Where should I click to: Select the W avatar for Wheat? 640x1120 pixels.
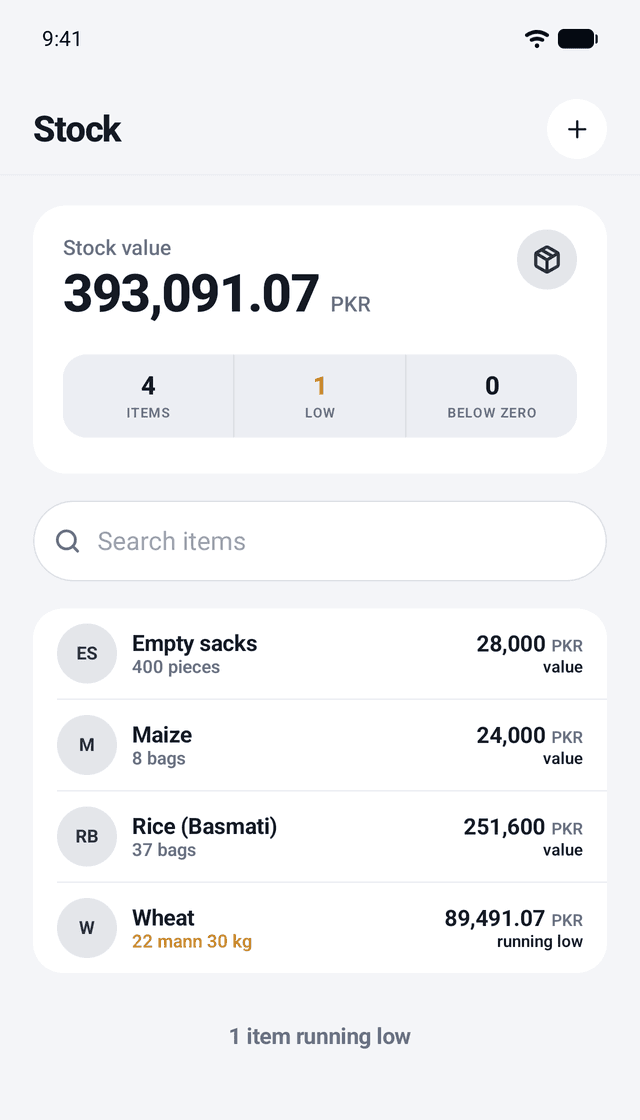point(87,928)
